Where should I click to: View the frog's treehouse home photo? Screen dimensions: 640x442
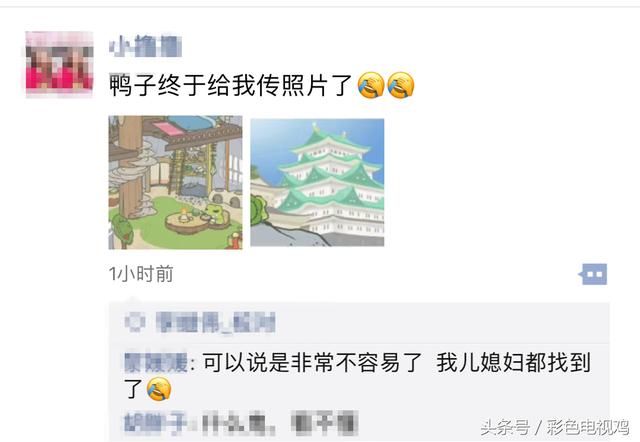(x=175, y=182)
